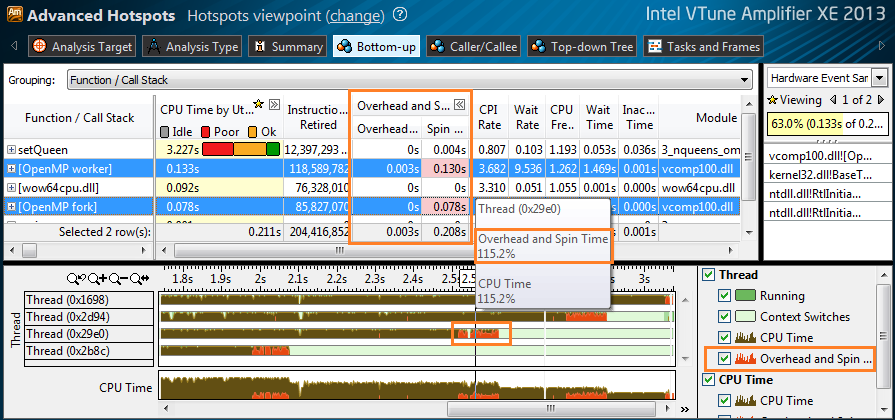Click the Context Switches legend swatch
Screen dimensions: 895x420
pyautogui.click(x=745, y=317)
